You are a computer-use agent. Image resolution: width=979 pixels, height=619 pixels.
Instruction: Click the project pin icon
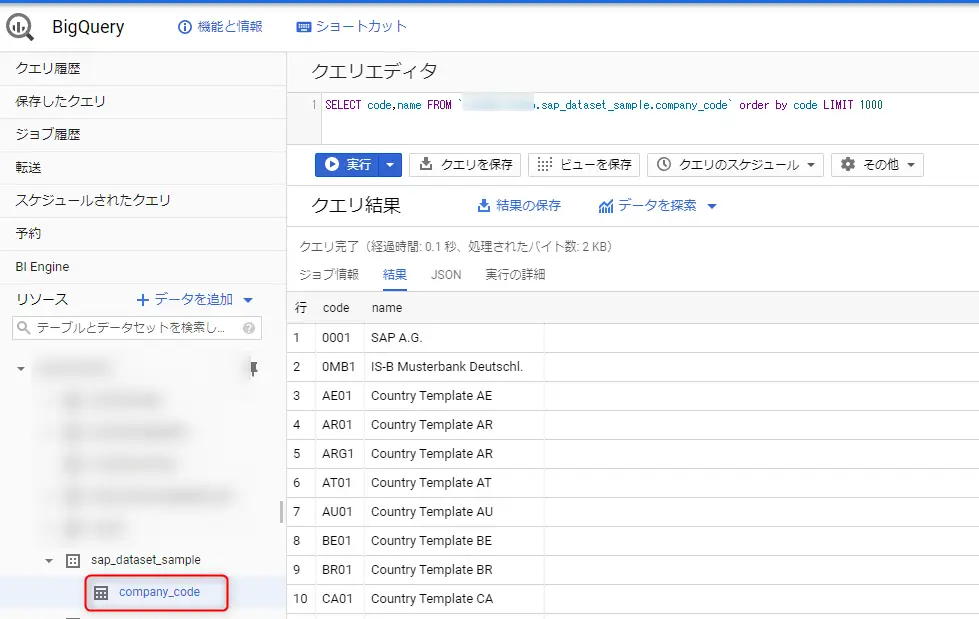tap(253, 369)
